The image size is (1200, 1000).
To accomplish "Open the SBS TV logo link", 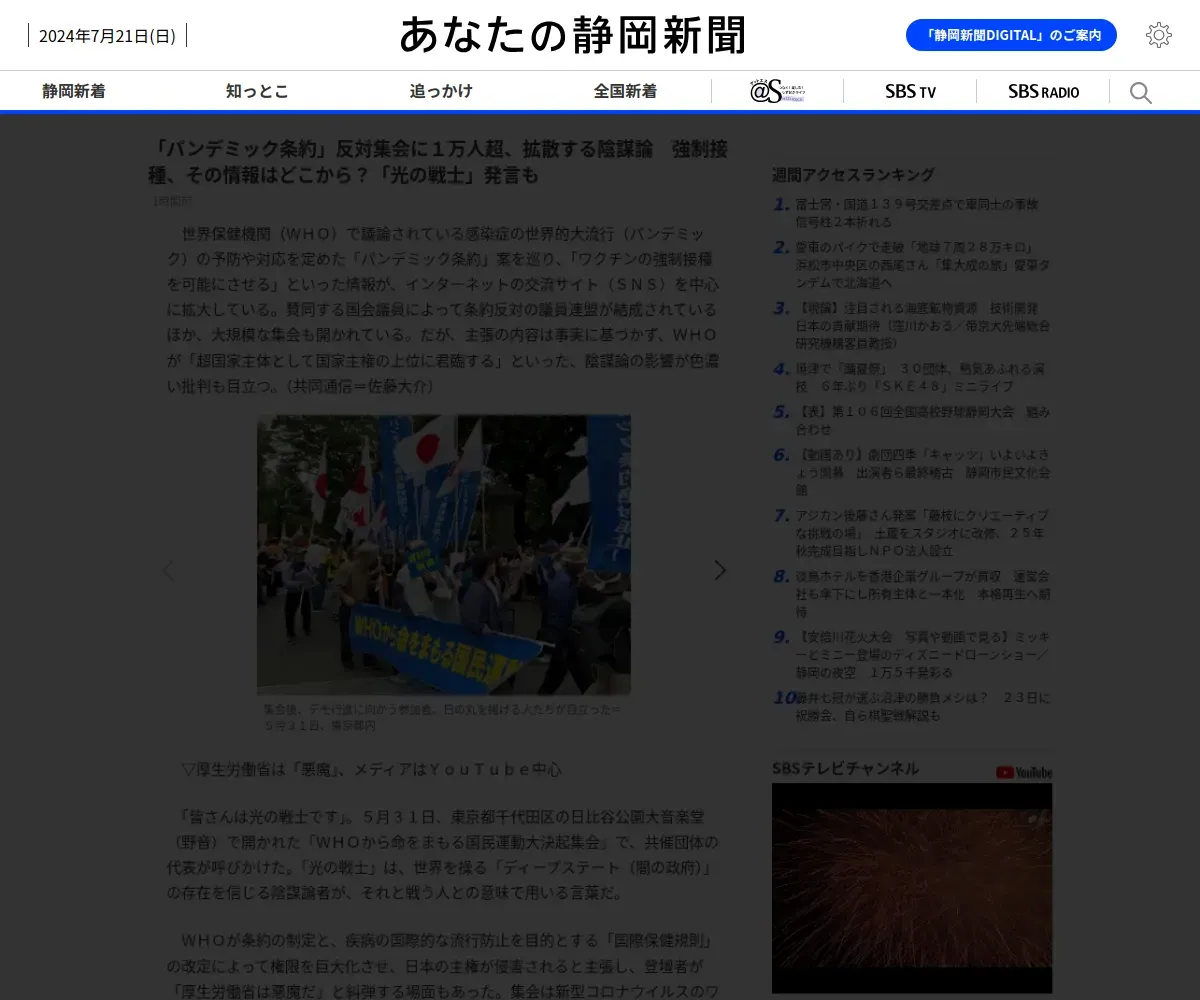I will point(910,91).
